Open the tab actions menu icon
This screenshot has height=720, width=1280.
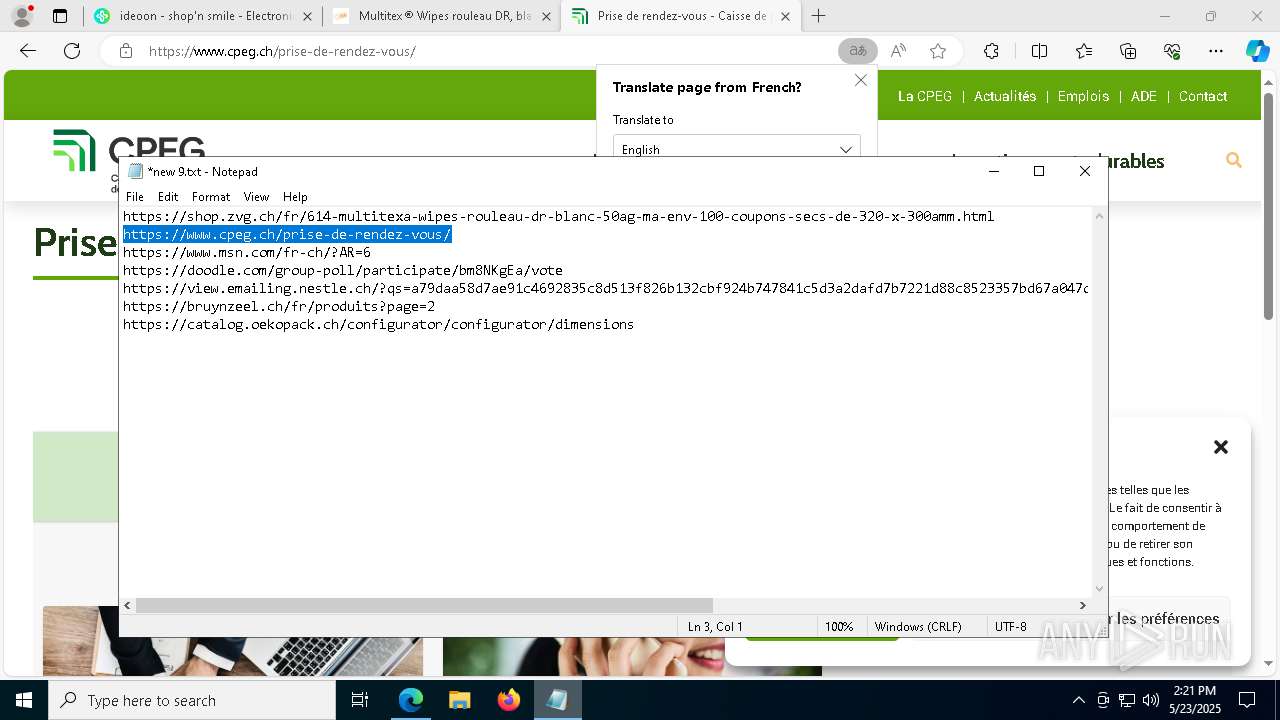pos(60,16)
